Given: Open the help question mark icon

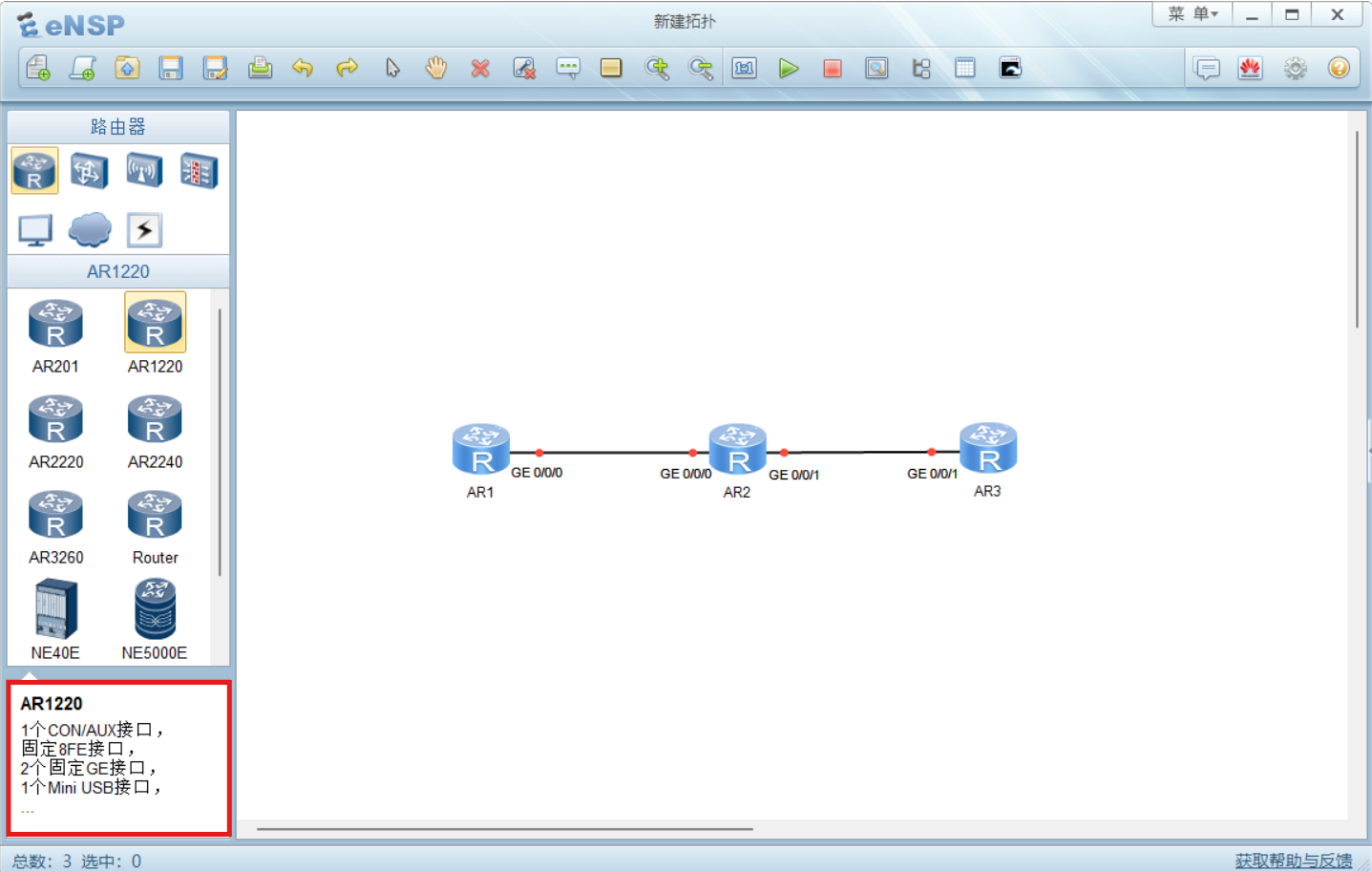Looking at the screenshot, I should point(1339,69).
